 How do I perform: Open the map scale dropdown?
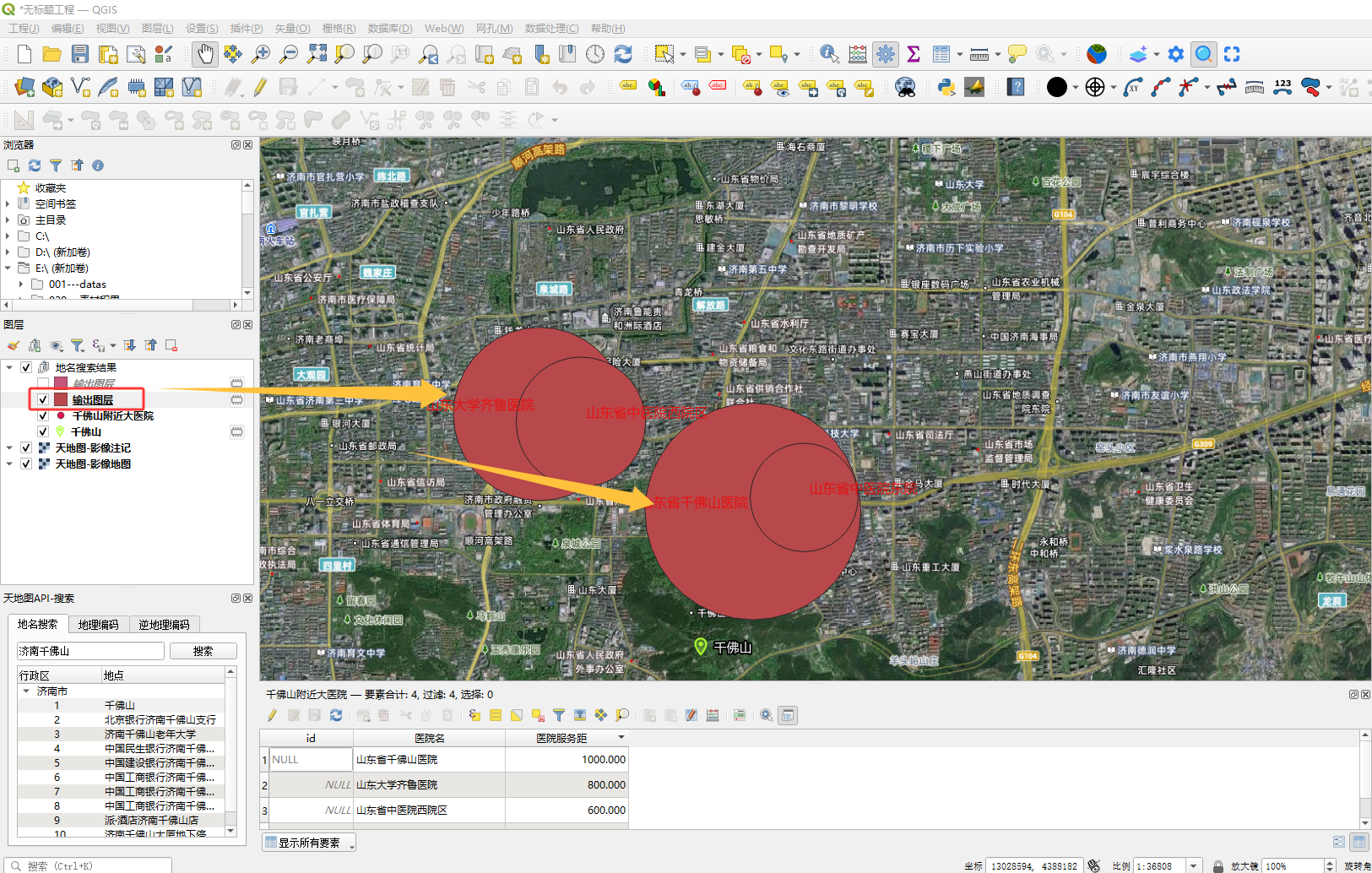(1194, 865)
